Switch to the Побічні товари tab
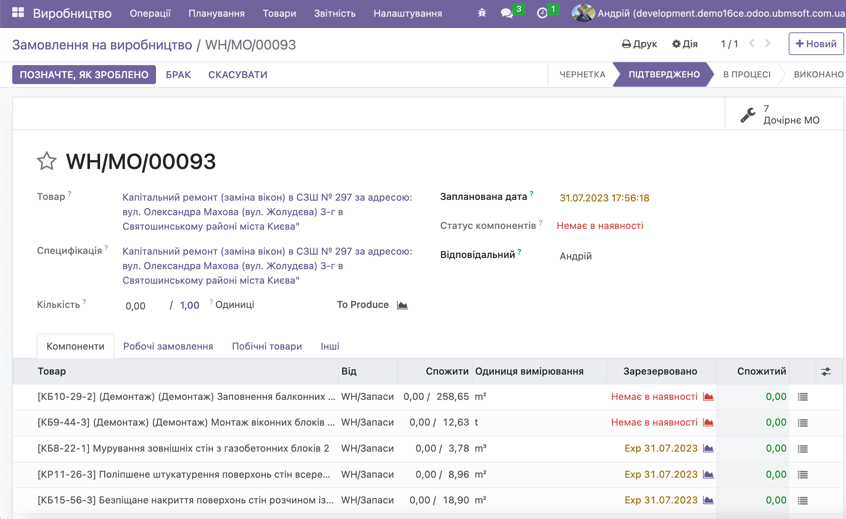This screenshot has width=846, height=519. pos(267,346)
